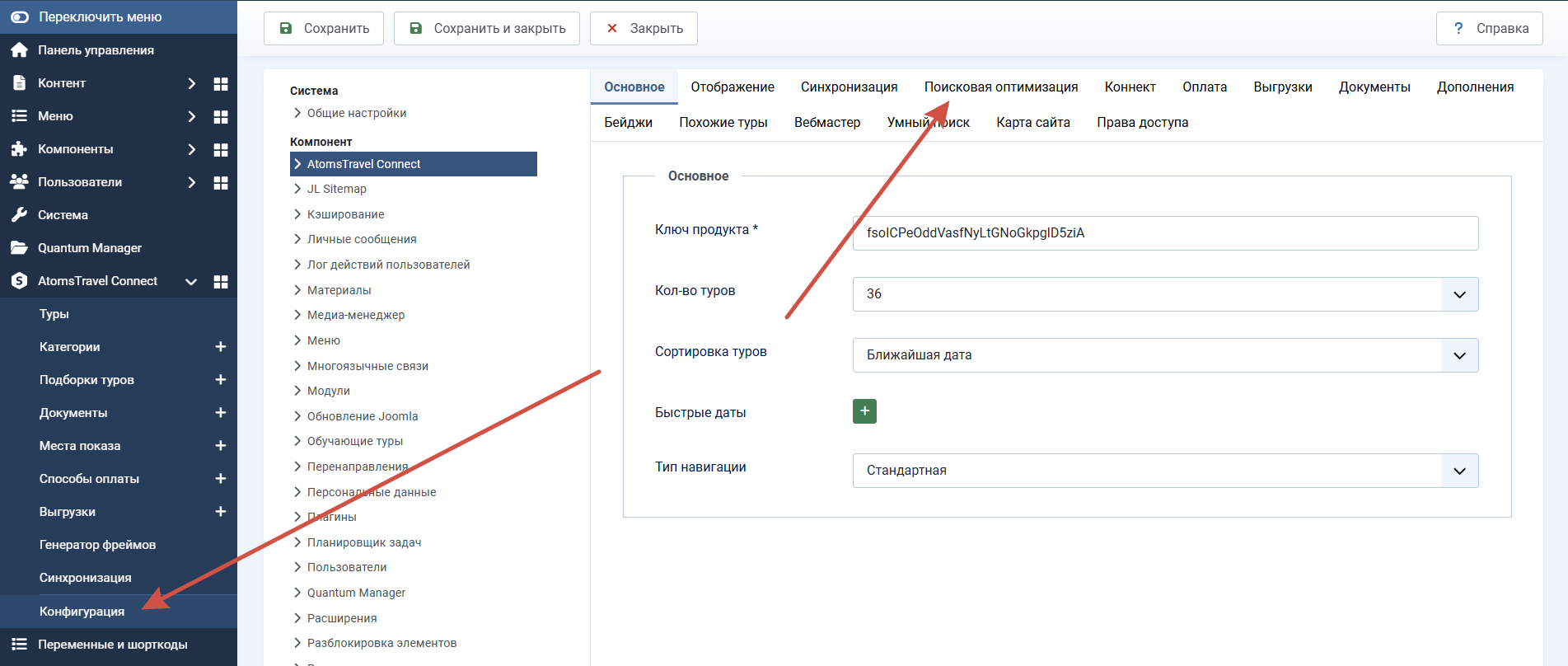Switch to the Поисковая оптимизация tab
1568x666 pixels.
tap(1001, 87)
